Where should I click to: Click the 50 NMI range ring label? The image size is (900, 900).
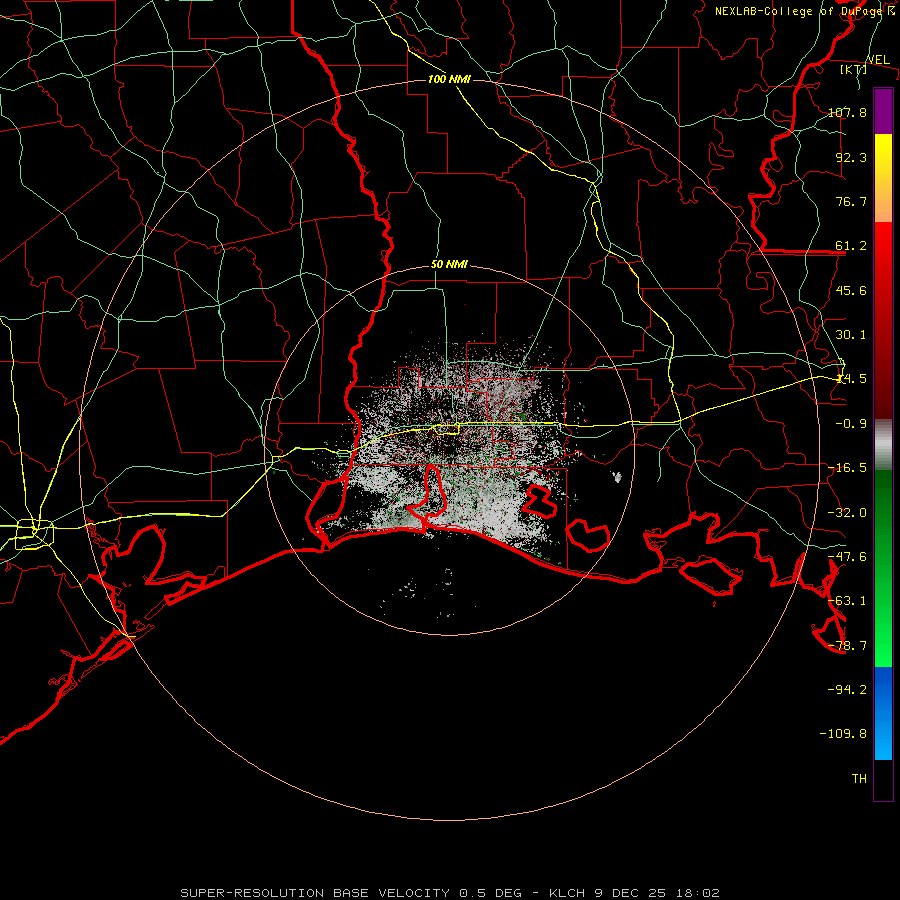click(449, 265)
